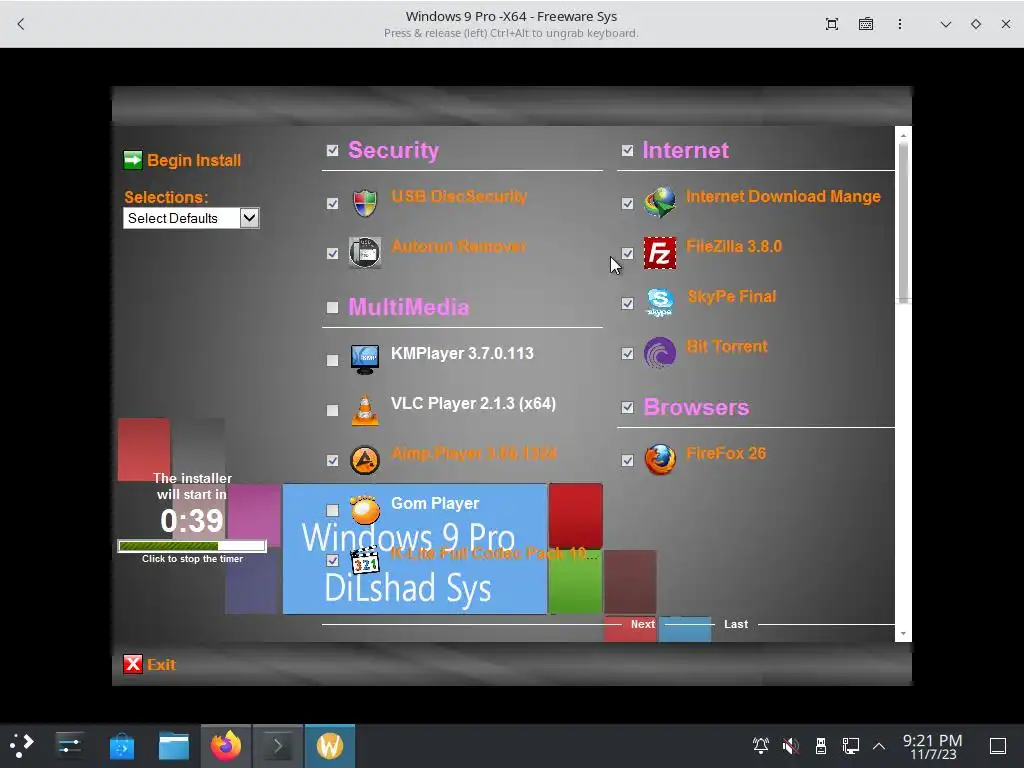
Task: Click the keyboard icon in the title bar
Action: (x=866, y=24)
